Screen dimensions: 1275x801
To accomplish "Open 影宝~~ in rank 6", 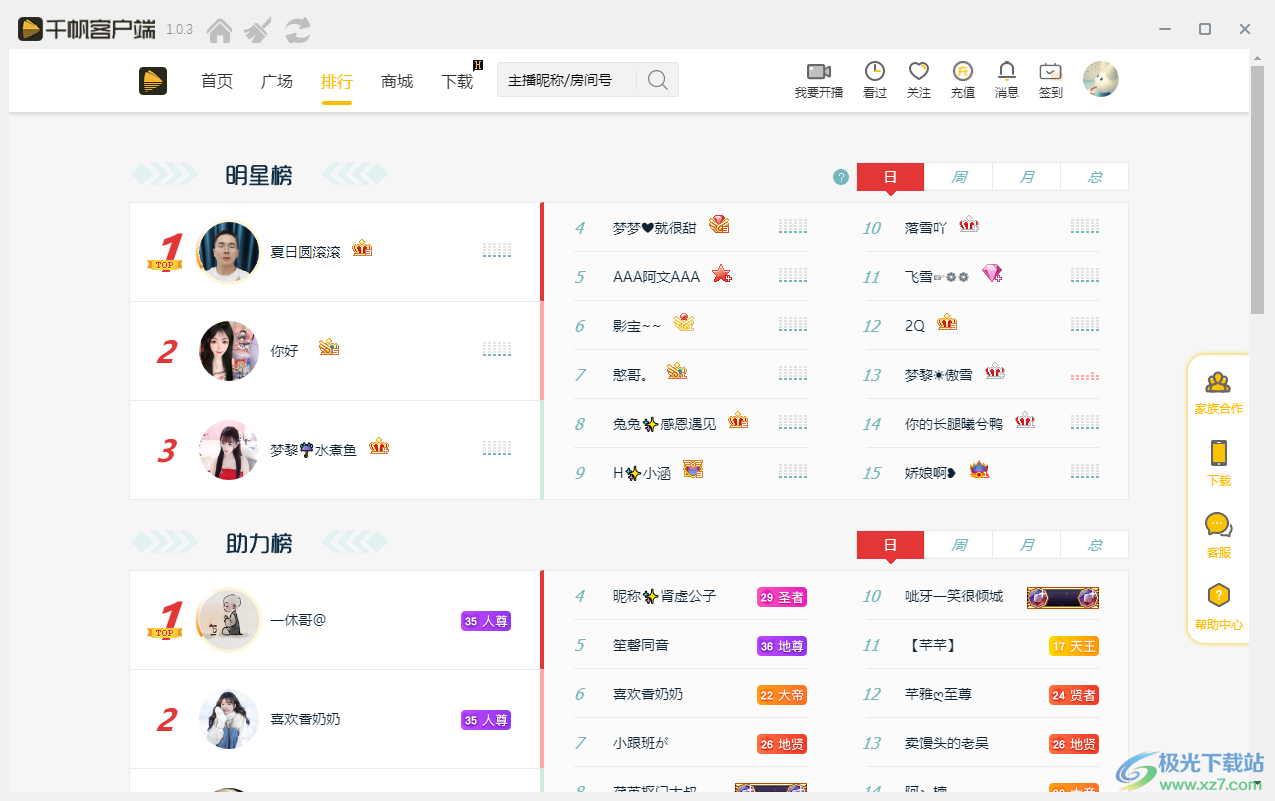I will pos(637,326).
